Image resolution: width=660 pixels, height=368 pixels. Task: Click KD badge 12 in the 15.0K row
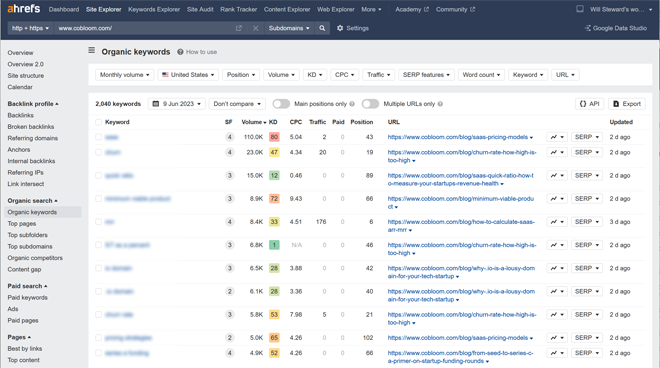point(274,176)
